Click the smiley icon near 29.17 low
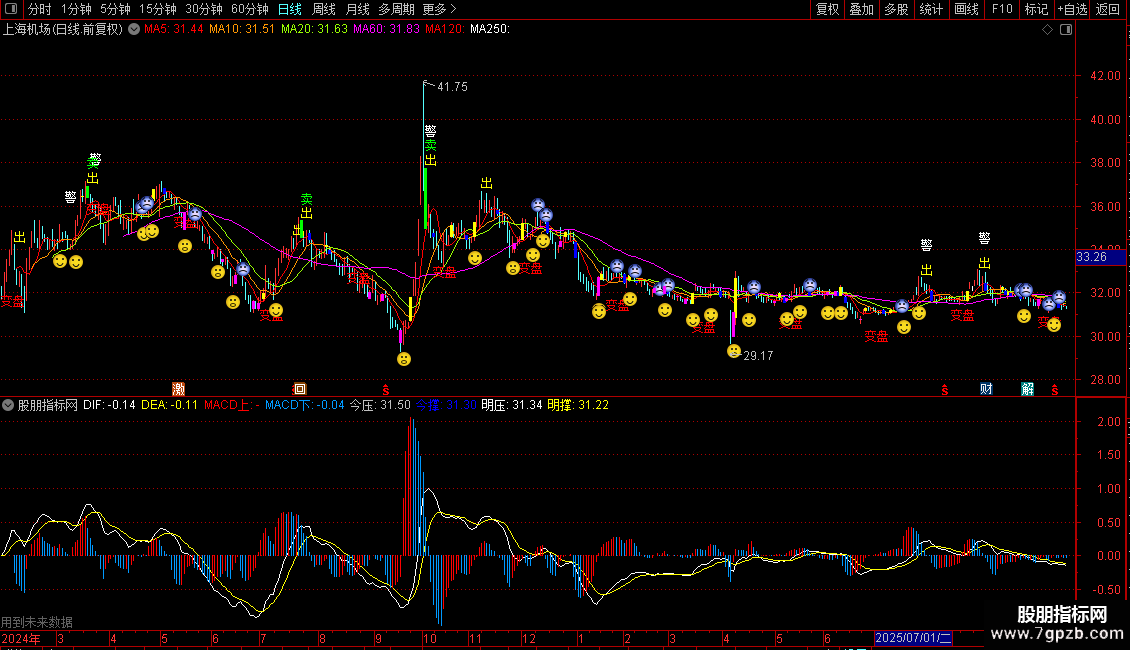The image size is (1130, 650). coord(734,351)
